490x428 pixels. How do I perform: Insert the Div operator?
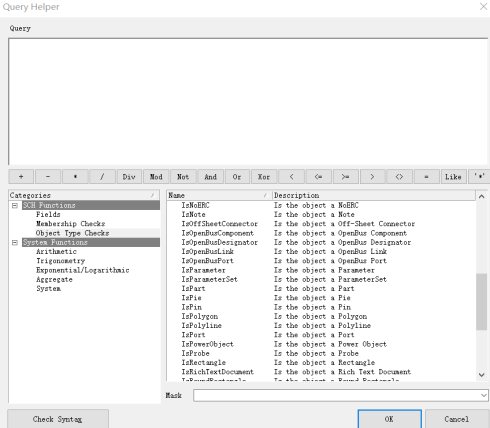tap(129, 177)
